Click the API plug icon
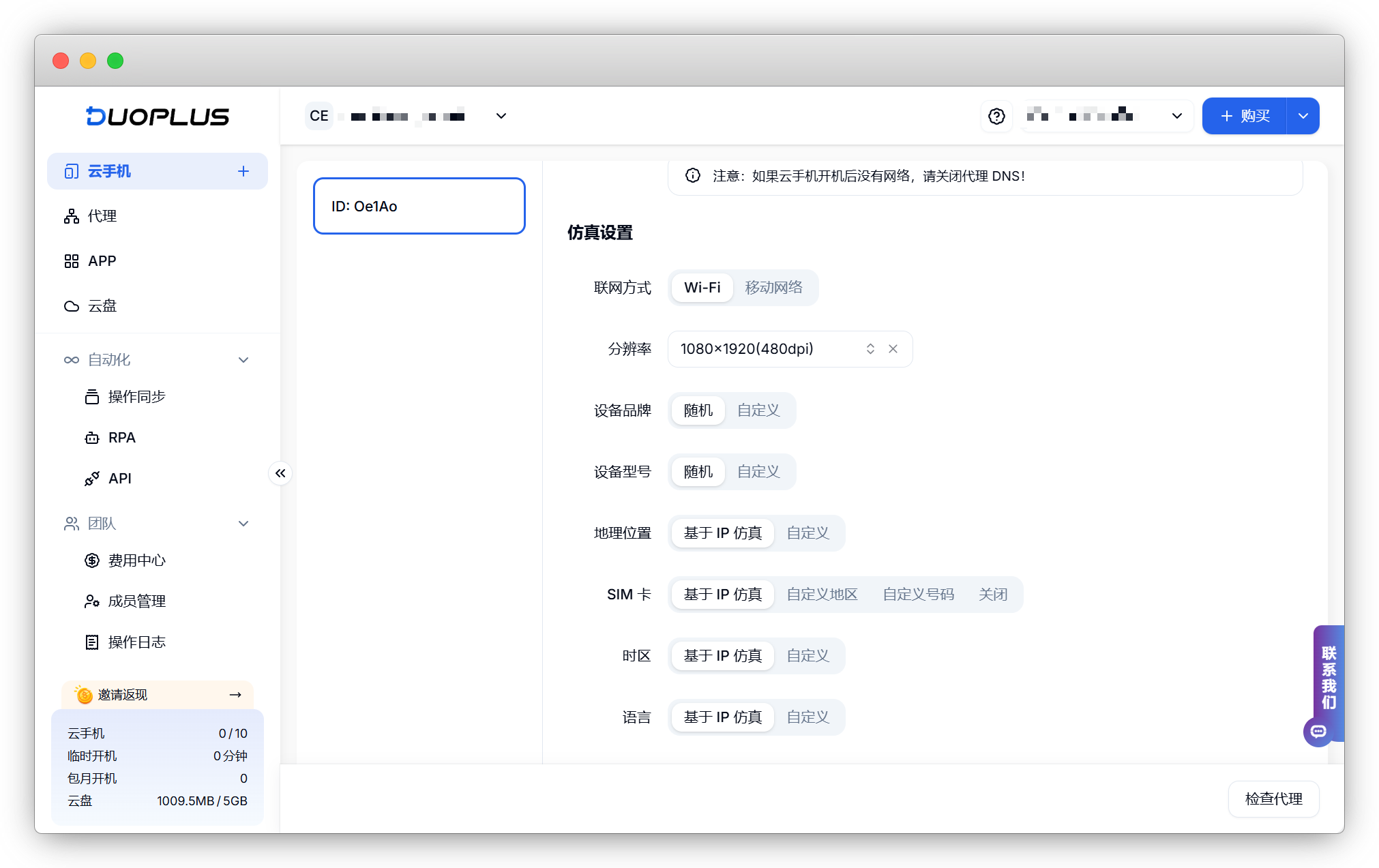Image resolution: width=1379 pixels, height=868 pixels. [92, 479]
